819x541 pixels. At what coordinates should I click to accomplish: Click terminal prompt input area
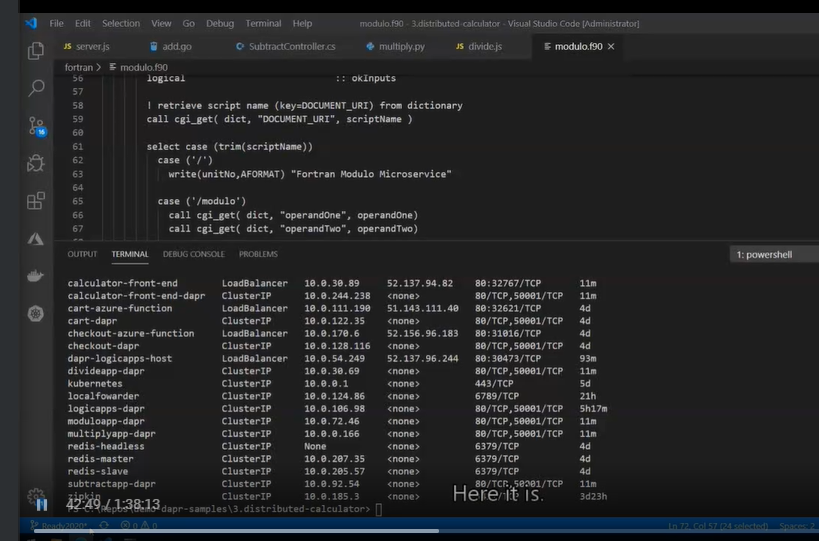[x=379, y=509]
